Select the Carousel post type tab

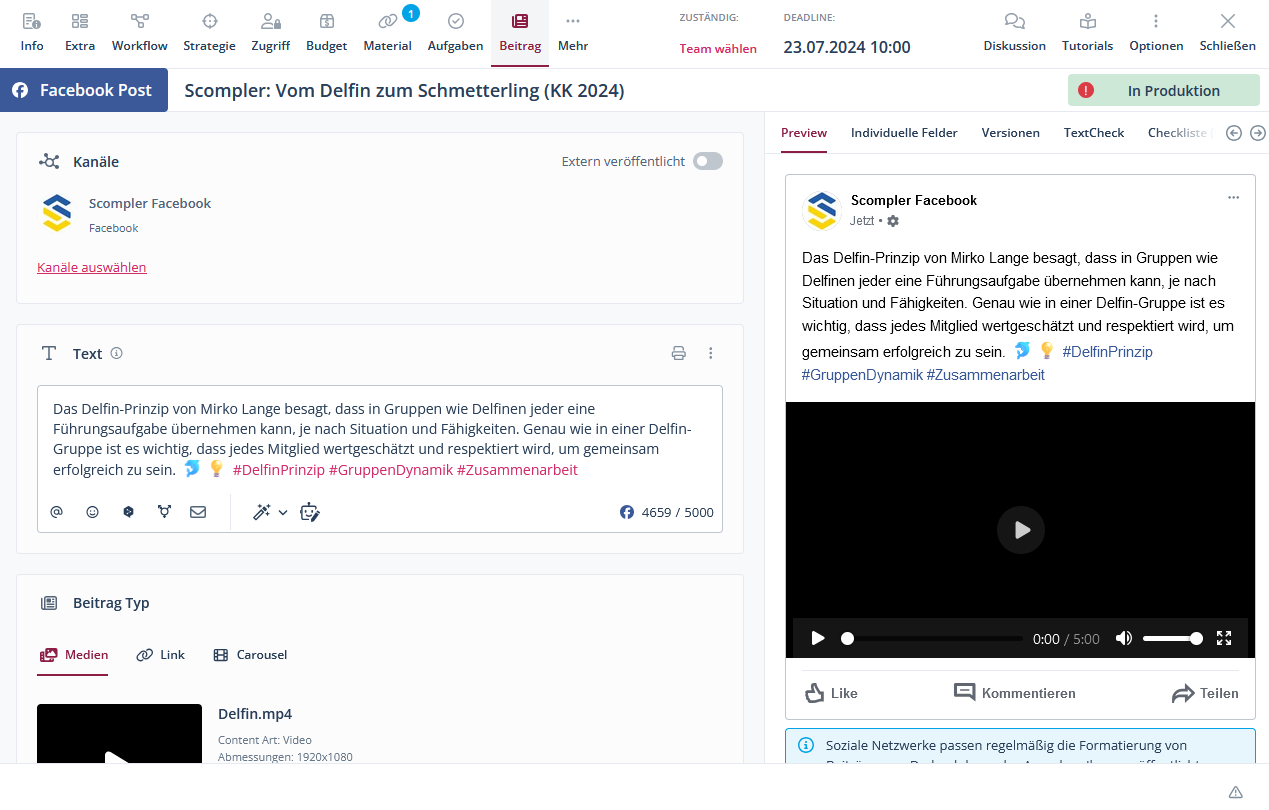tap(250, 655)
